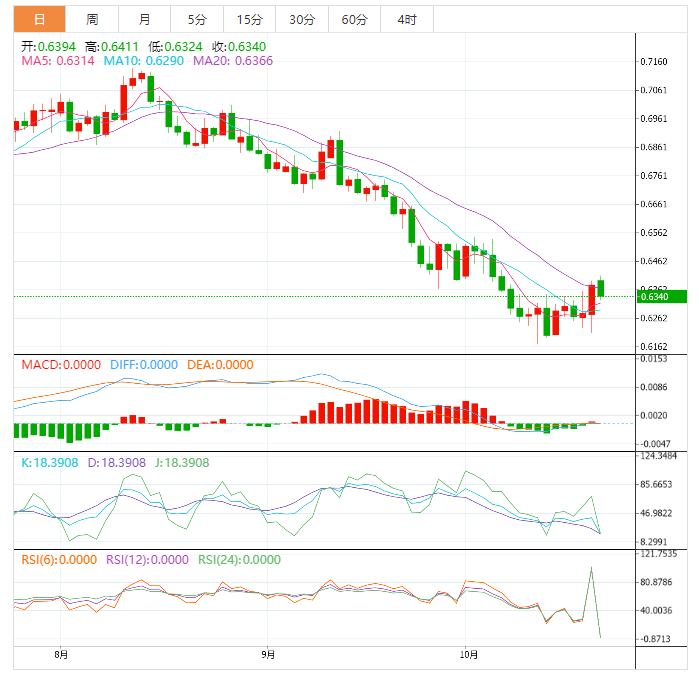This screenshot has height=676, width=699.
Task: Click the MACD:0.0000 indicator label
Action: pyautogui.click(x=61, y=365)
